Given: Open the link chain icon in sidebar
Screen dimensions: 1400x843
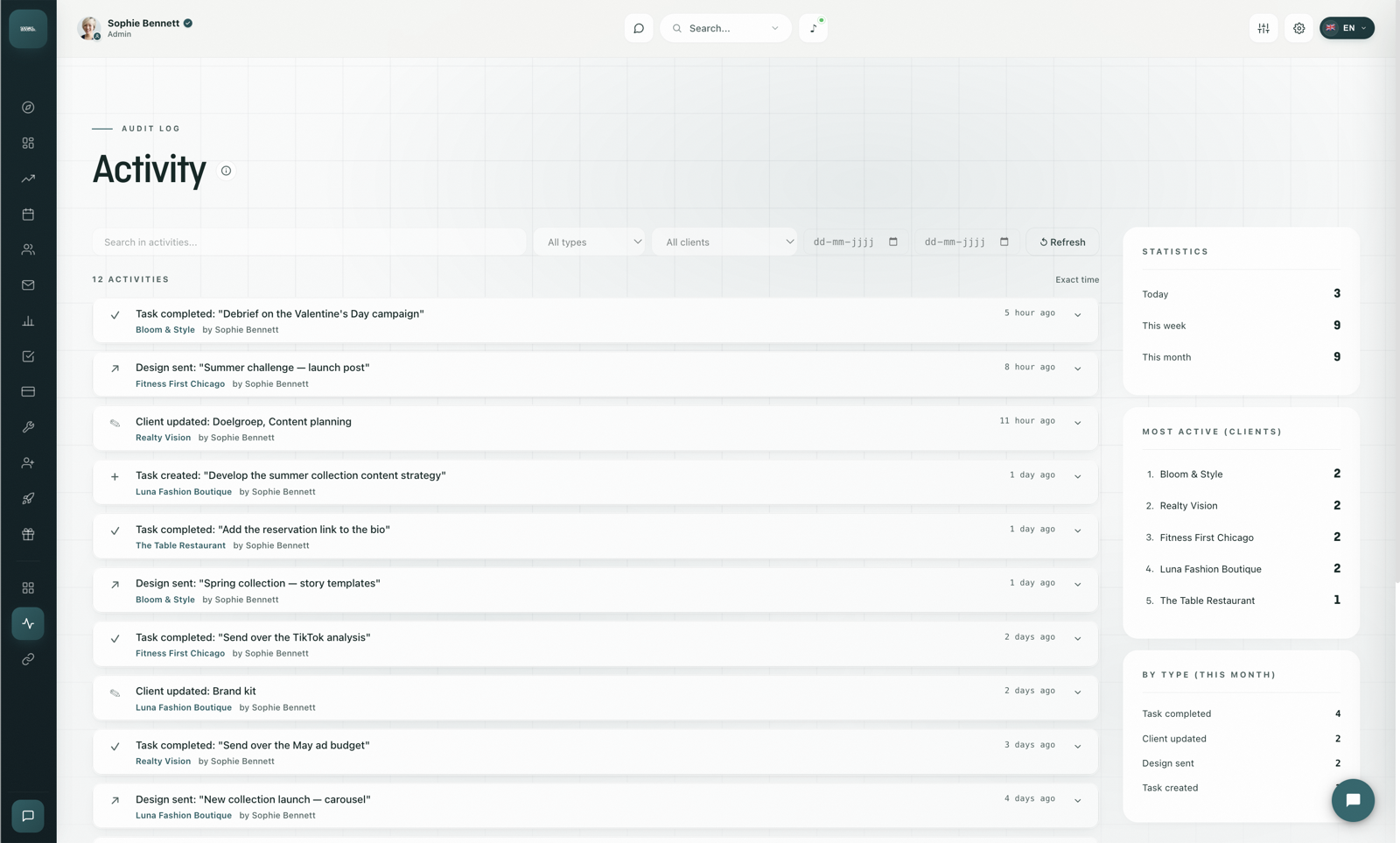Looking at the screenshot, I should (28, 659).
